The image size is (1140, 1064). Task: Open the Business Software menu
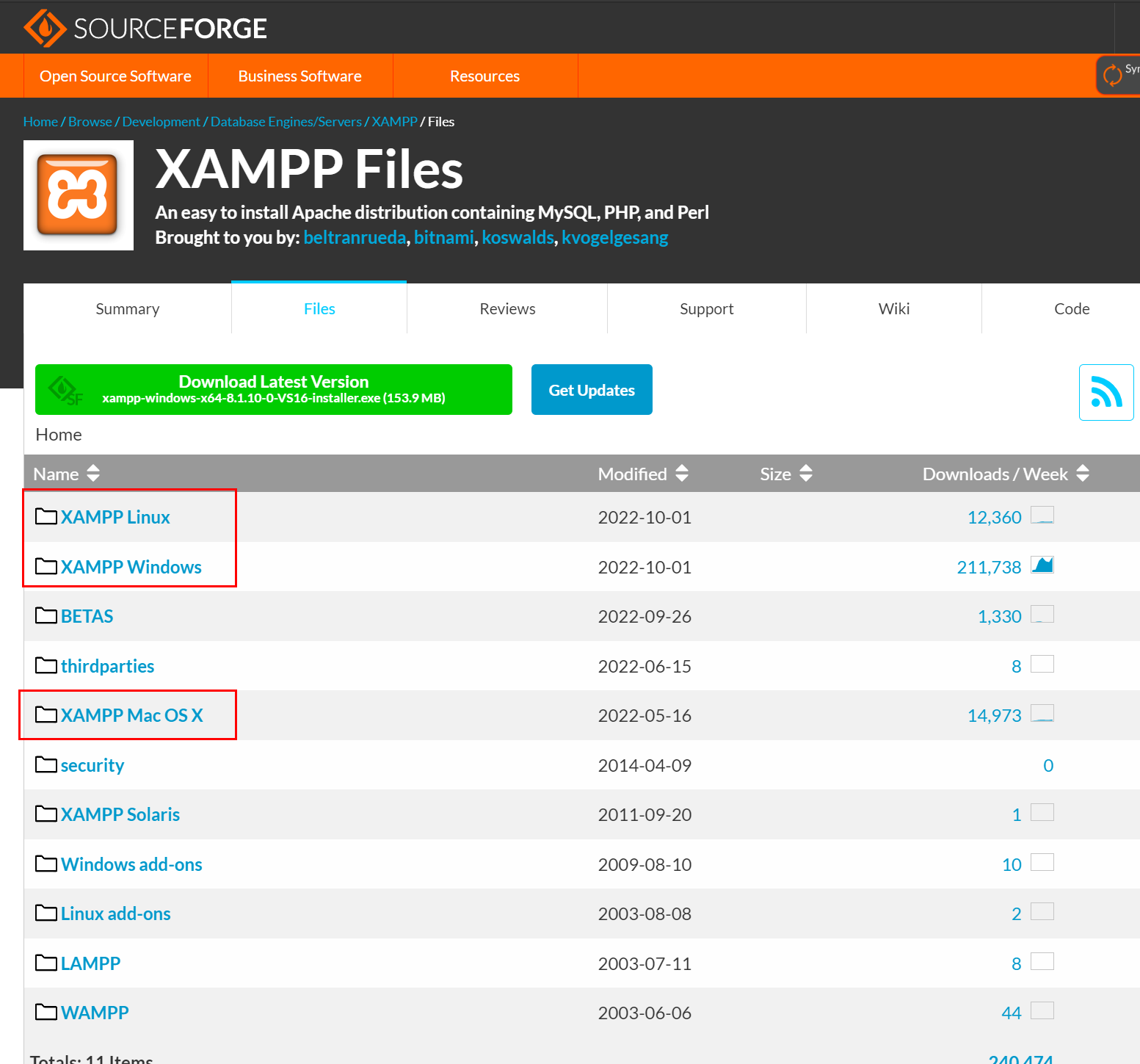click(300, 76)
